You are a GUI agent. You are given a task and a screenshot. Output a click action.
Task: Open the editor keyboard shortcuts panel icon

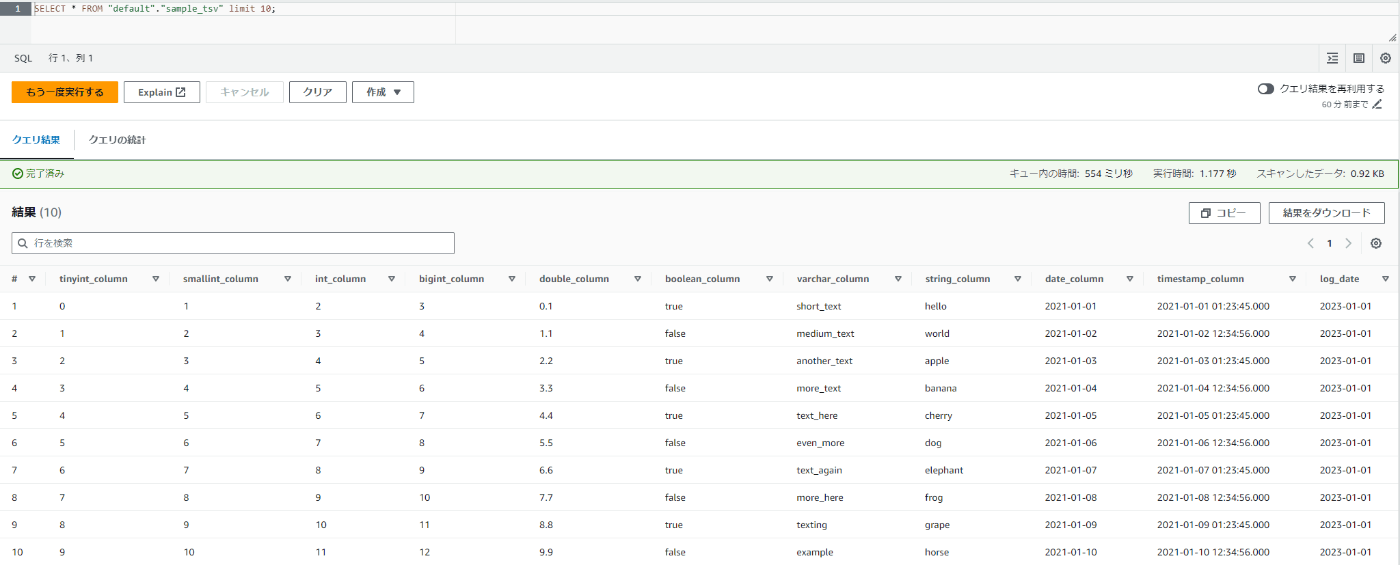coord(1359,58)
